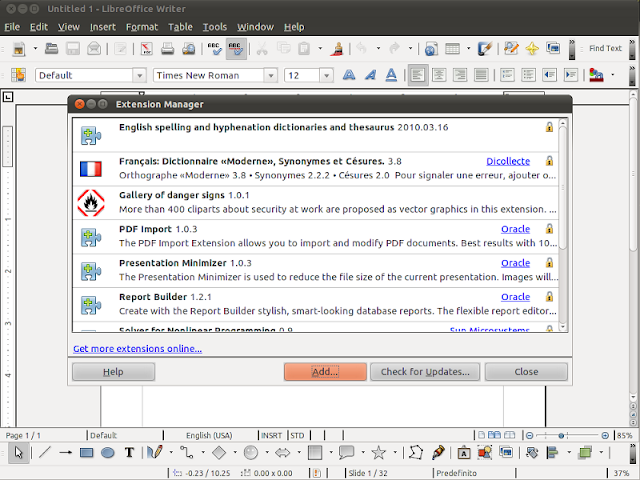
Task: Click the Increase Indent icon
Action: pyautogui.click(x=571, y=75)
